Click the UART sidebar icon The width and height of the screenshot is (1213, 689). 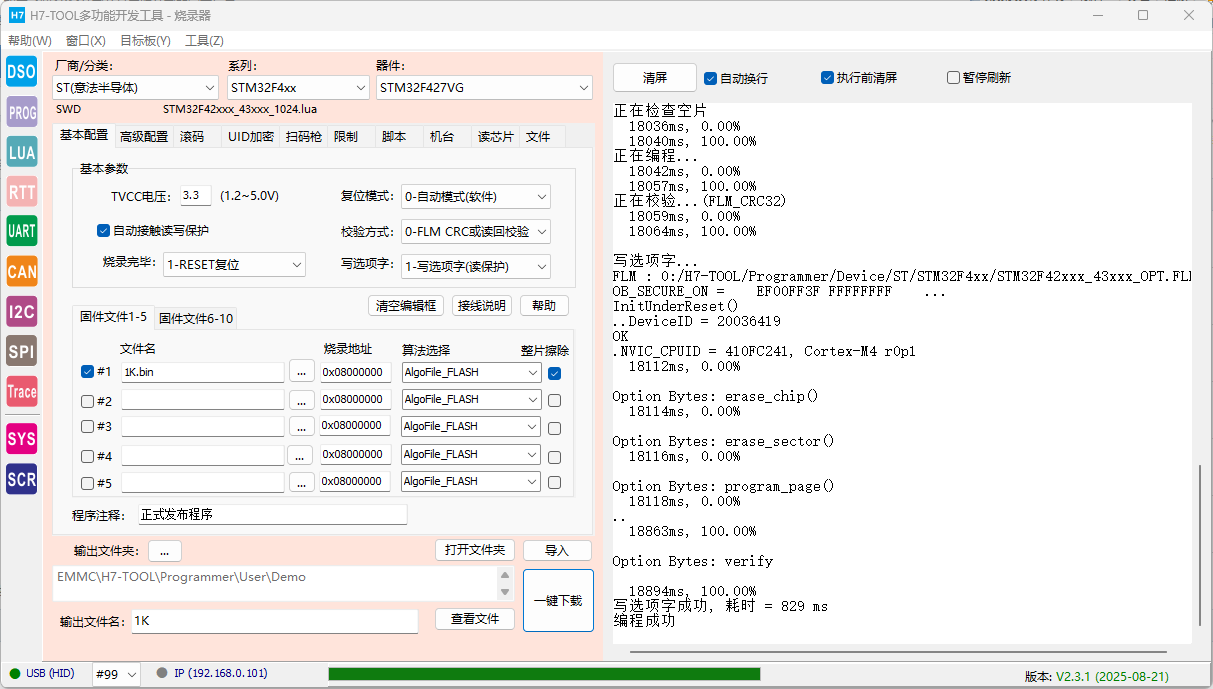point(21,231)
